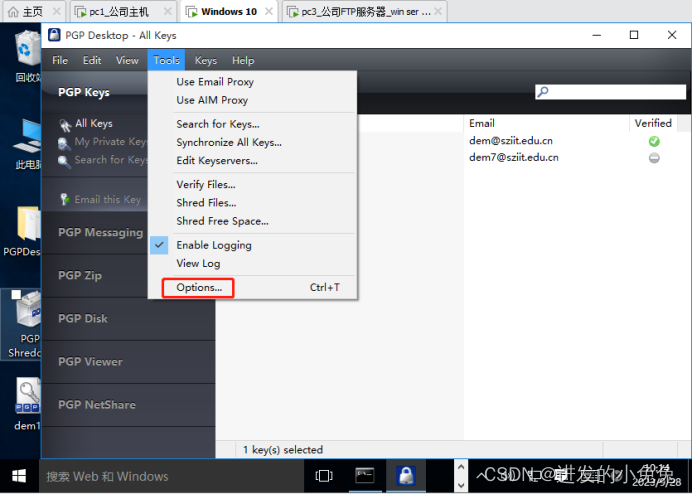Viewport: 692px width, 494px height.
Task: Select the 此电脑 desktop icon
Action: pos(28,143)
